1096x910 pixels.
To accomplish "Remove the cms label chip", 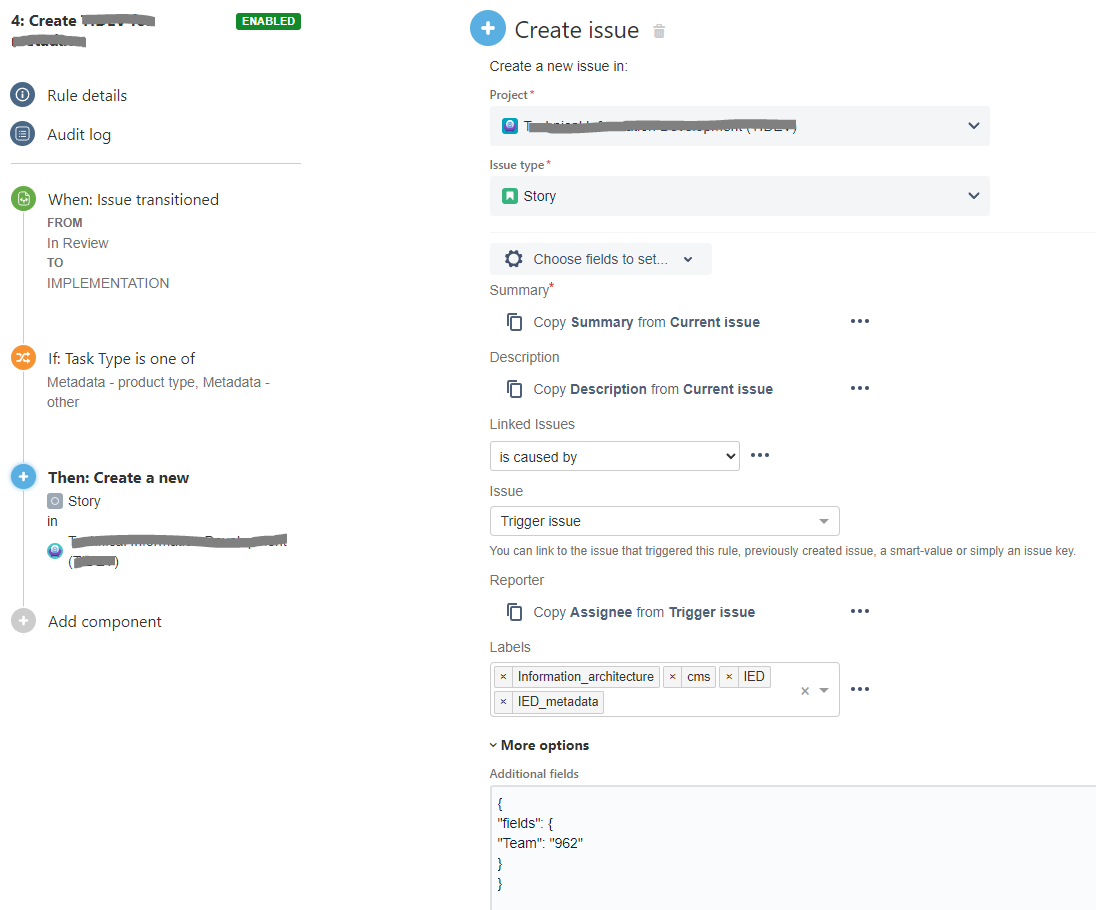I will click(671, 676).
